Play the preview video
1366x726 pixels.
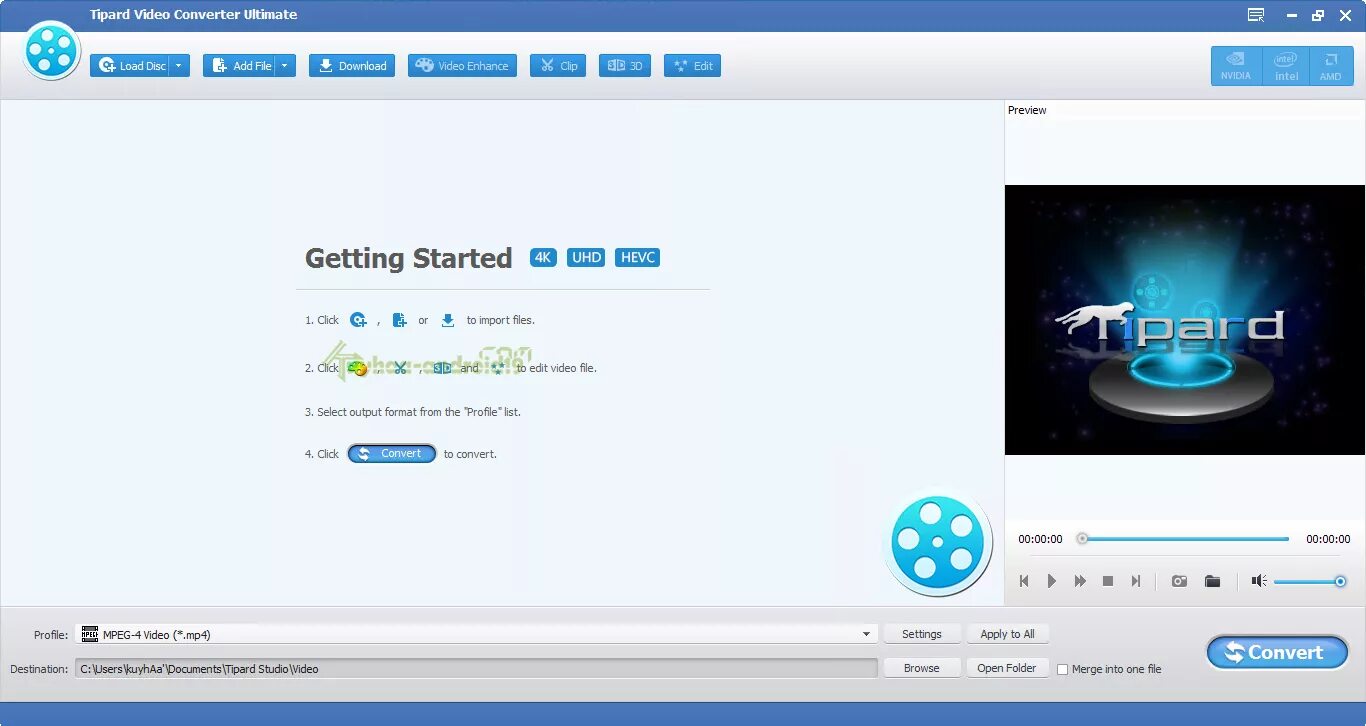pos(1052,580)
